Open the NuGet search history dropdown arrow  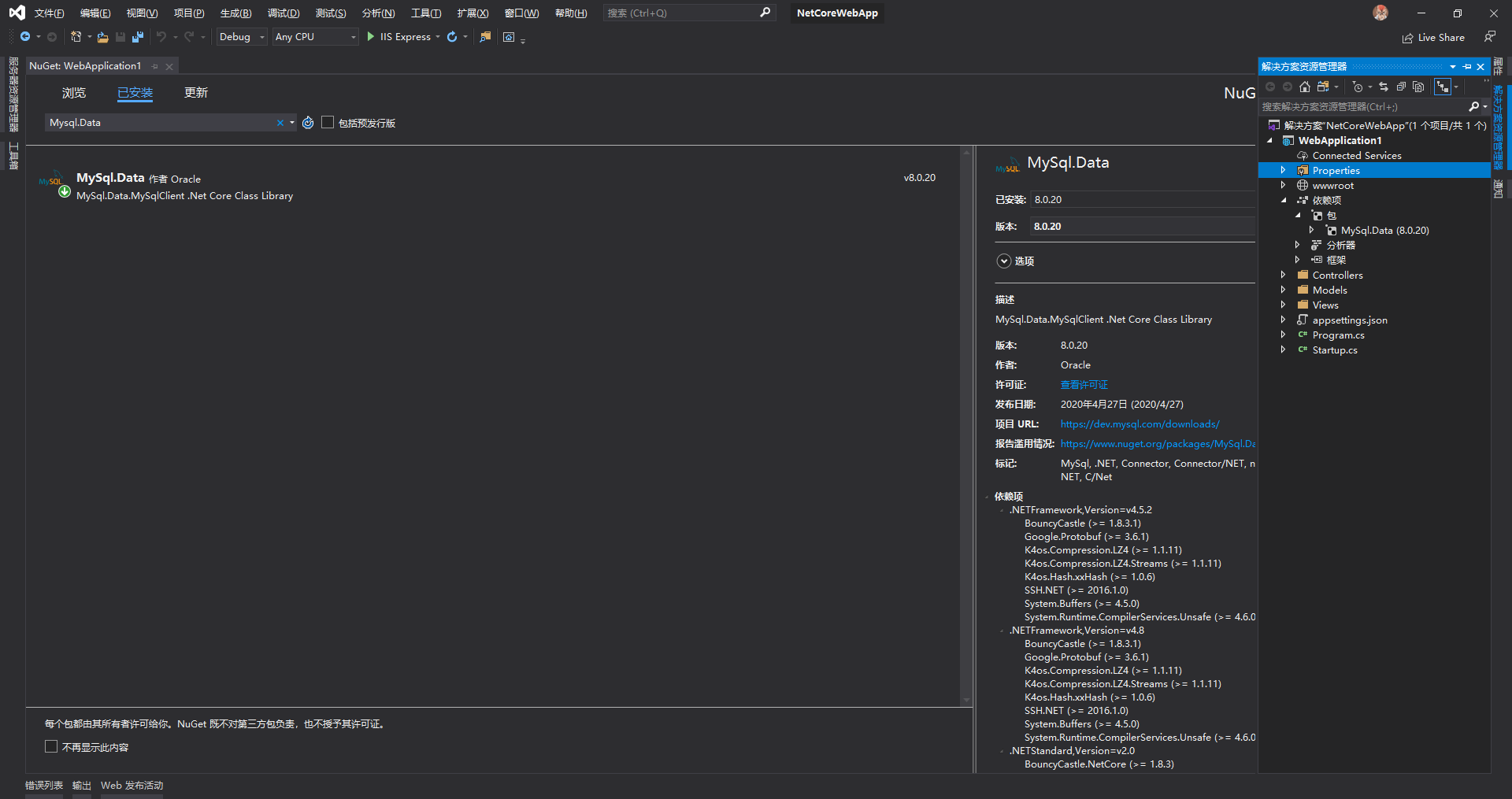(292, 123)
